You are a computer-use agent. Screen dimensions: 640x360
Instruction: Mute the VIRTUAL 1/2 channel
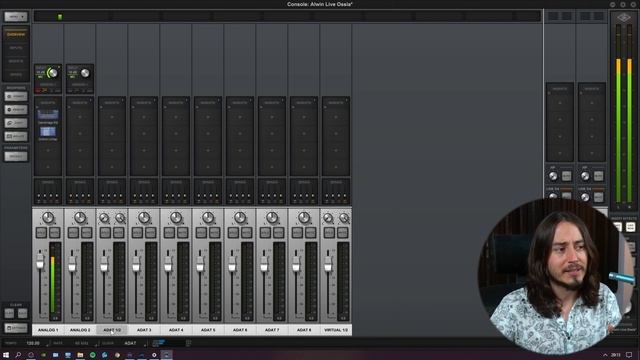click(342, 232)
